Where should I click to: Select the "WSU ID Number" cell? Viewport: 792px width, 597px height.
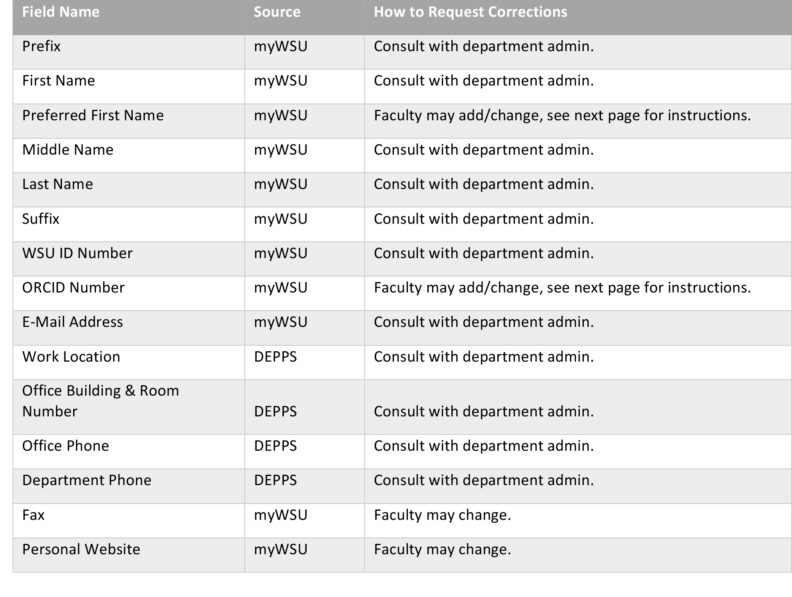click(x=77, y=253)
